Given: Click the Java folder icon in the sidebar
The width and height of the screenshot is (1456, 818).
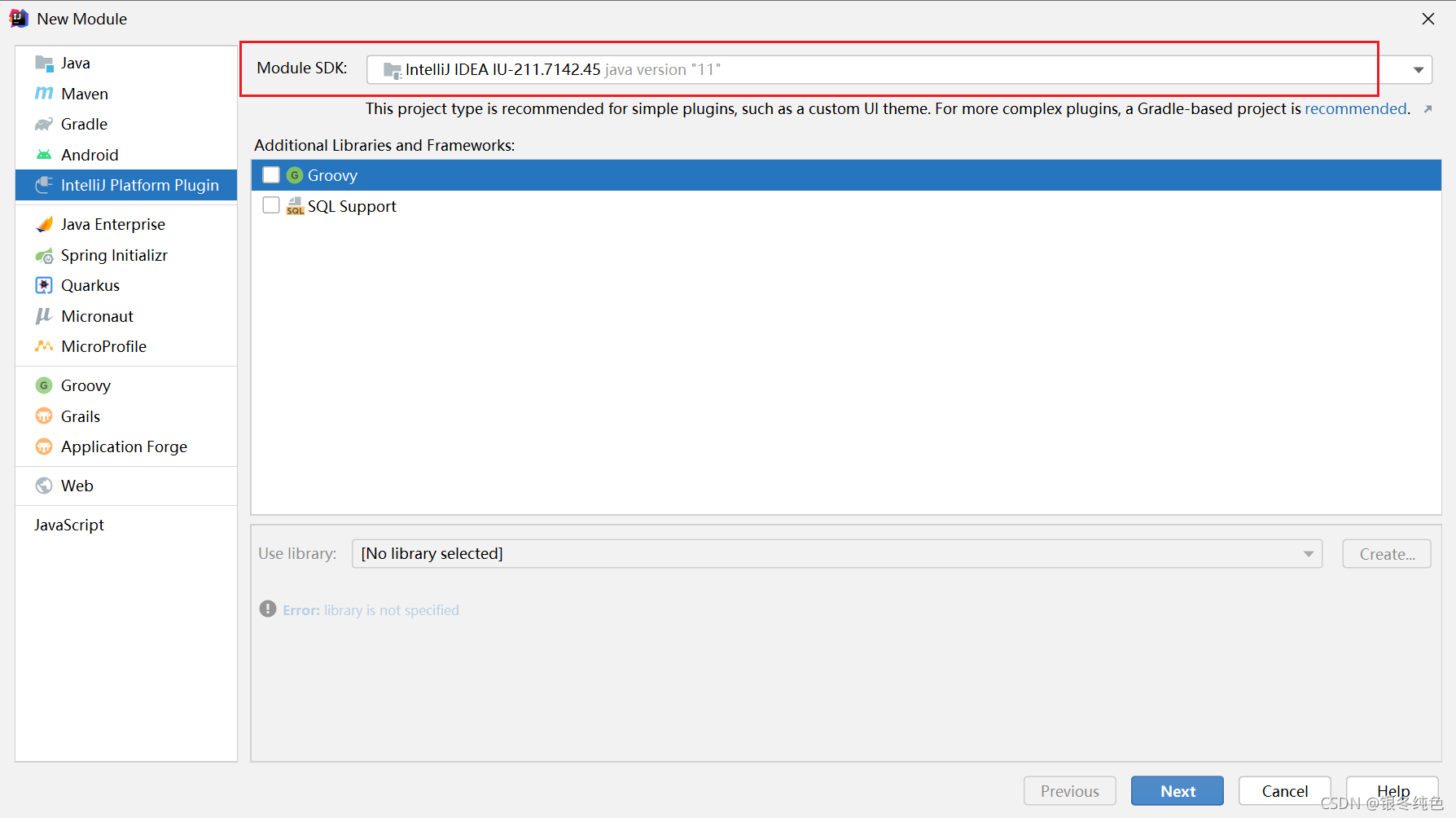Looking at the screenshot, I should pos(44,64).
